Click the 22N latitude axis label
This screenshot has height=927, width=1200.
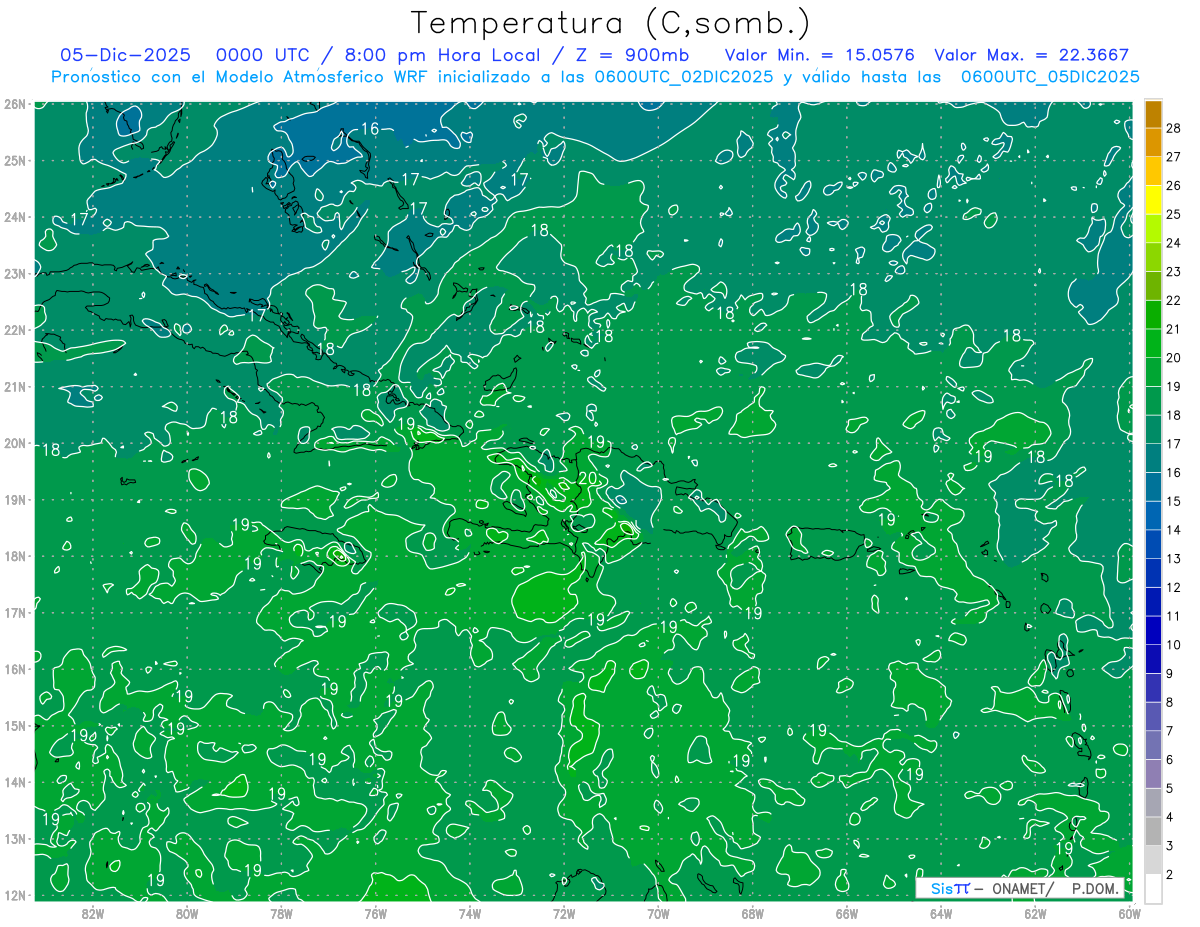pos(15,330)
